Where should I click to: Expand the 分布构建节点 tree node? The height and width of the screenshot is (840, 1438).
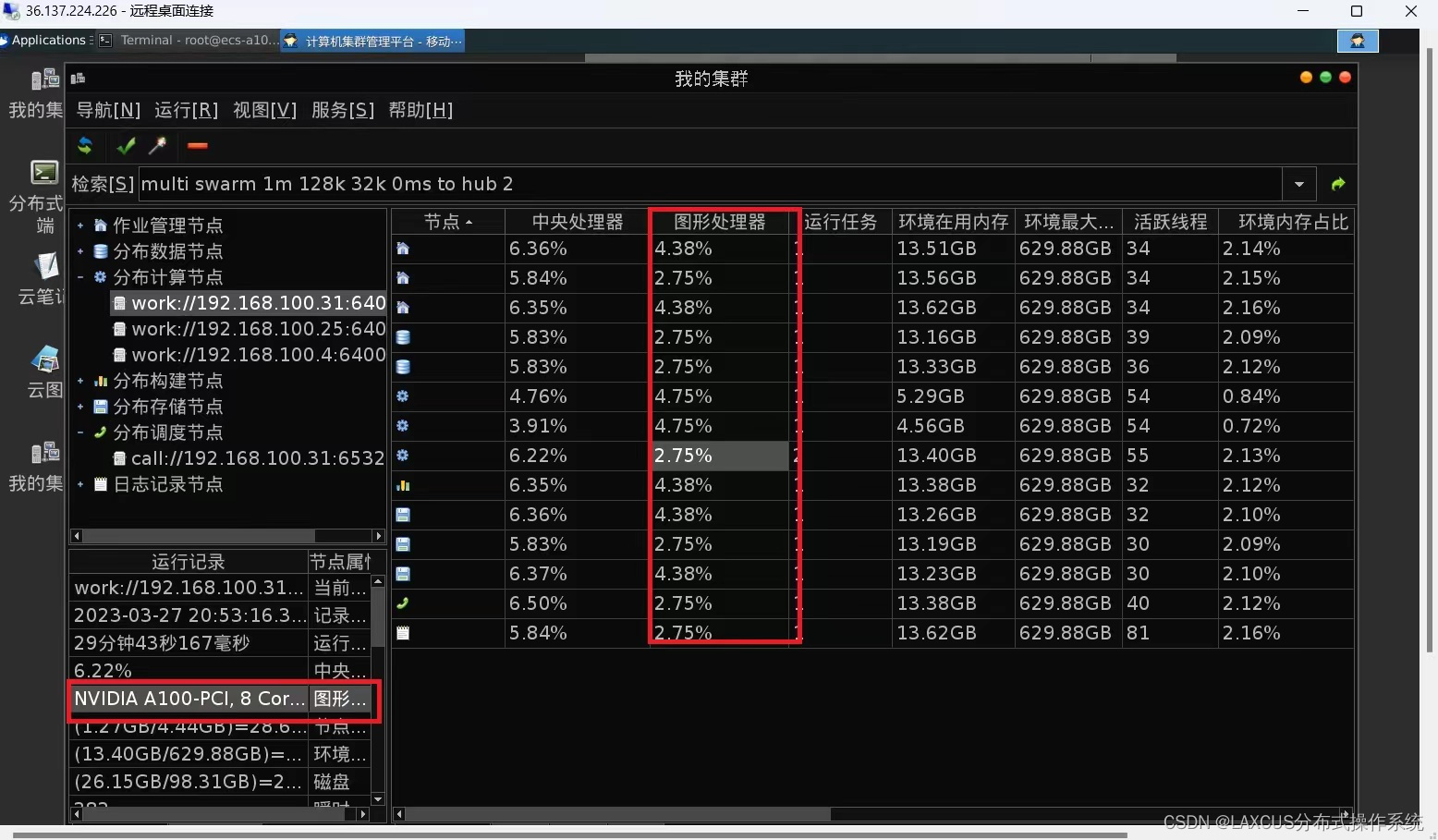pyautogui.click(x=80, y=381)
